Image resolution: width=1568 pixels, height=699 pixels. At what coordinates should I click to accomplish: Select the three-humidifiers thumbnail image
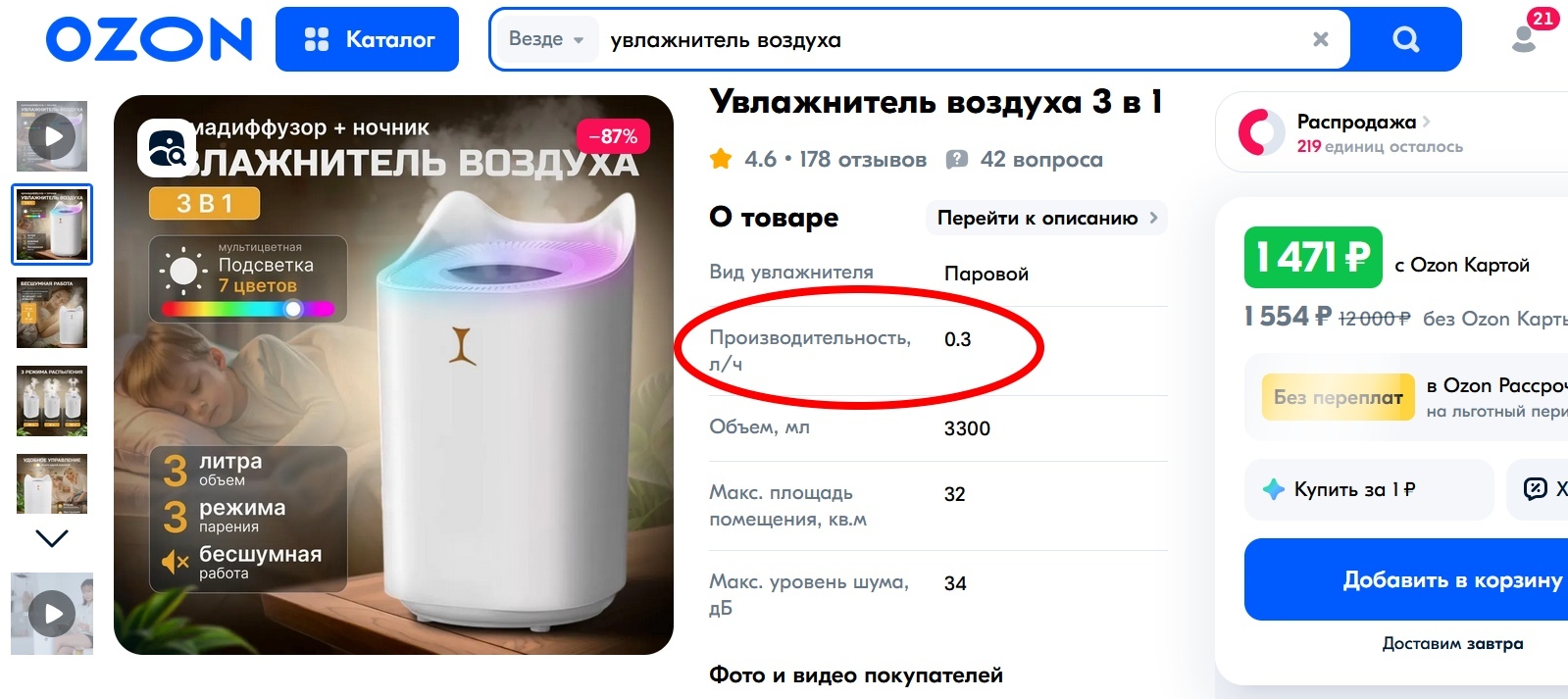(52, 401)
